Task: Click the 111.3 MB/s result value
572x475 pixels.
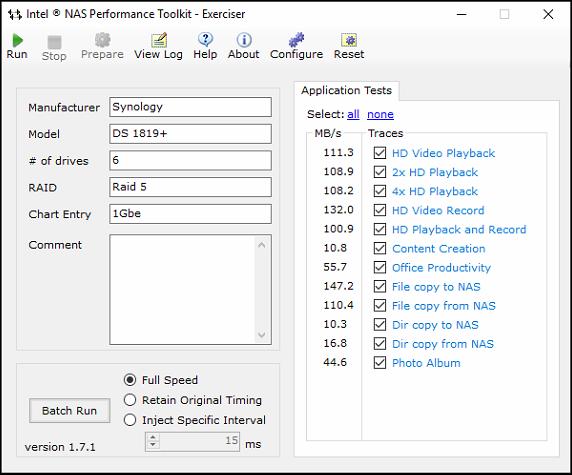Action: (339, 152)
